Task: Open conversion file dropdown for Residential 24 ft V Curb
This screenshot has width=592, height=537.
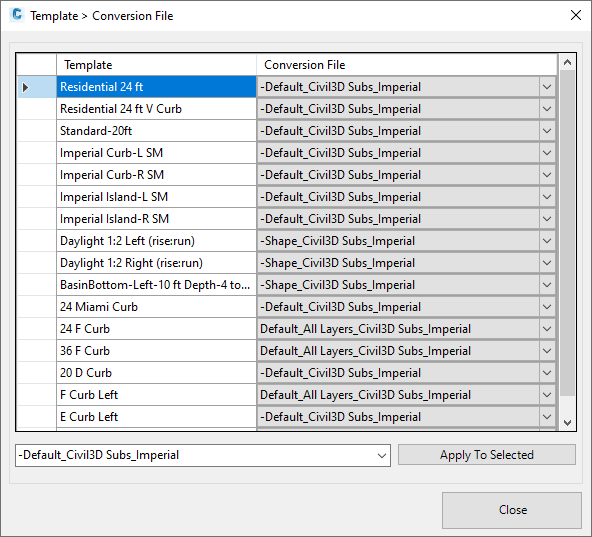Action: coord(547,109)
